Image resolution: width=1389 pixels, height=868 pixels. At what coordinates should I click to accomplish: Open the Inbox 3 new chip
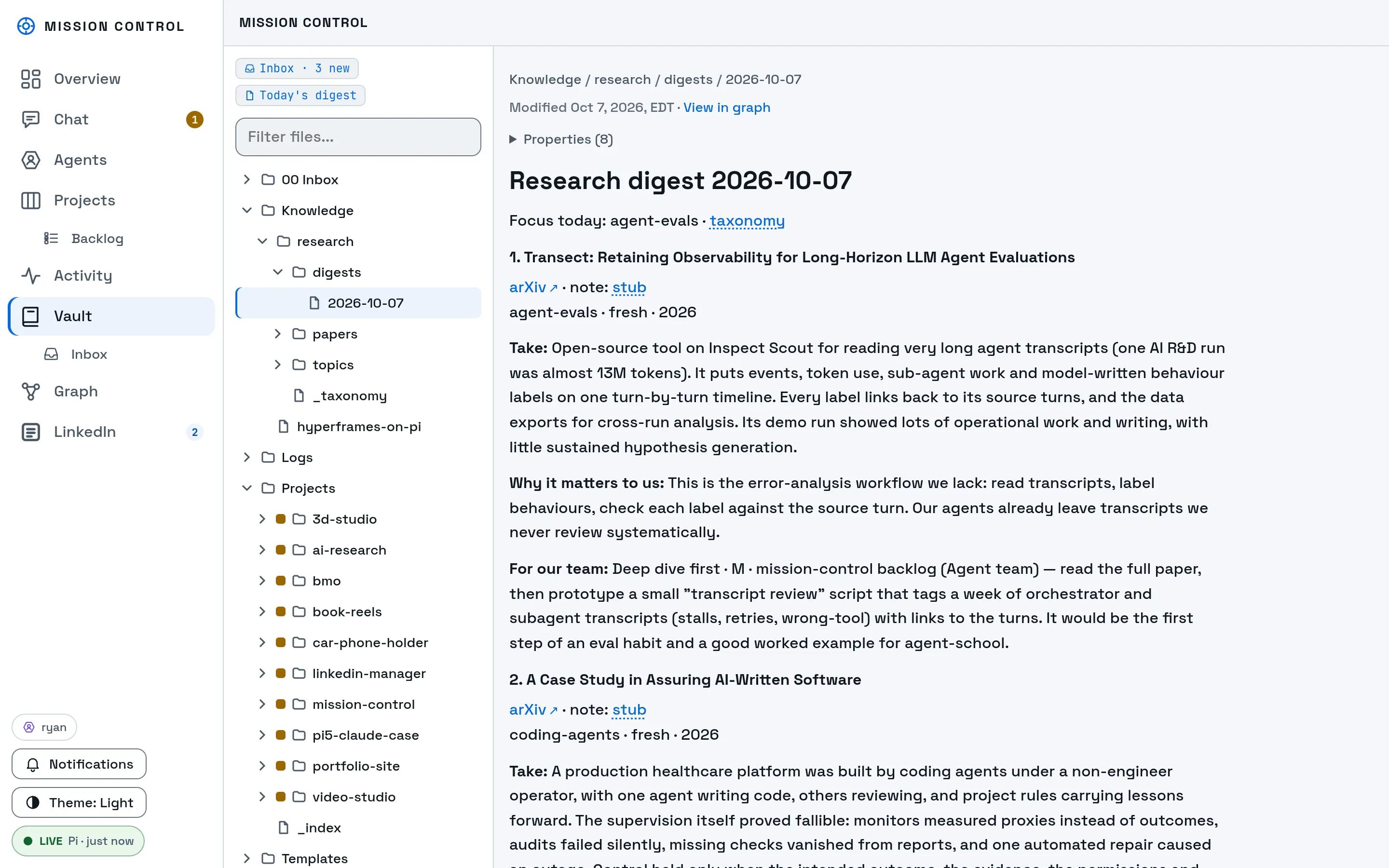point(297,68)
